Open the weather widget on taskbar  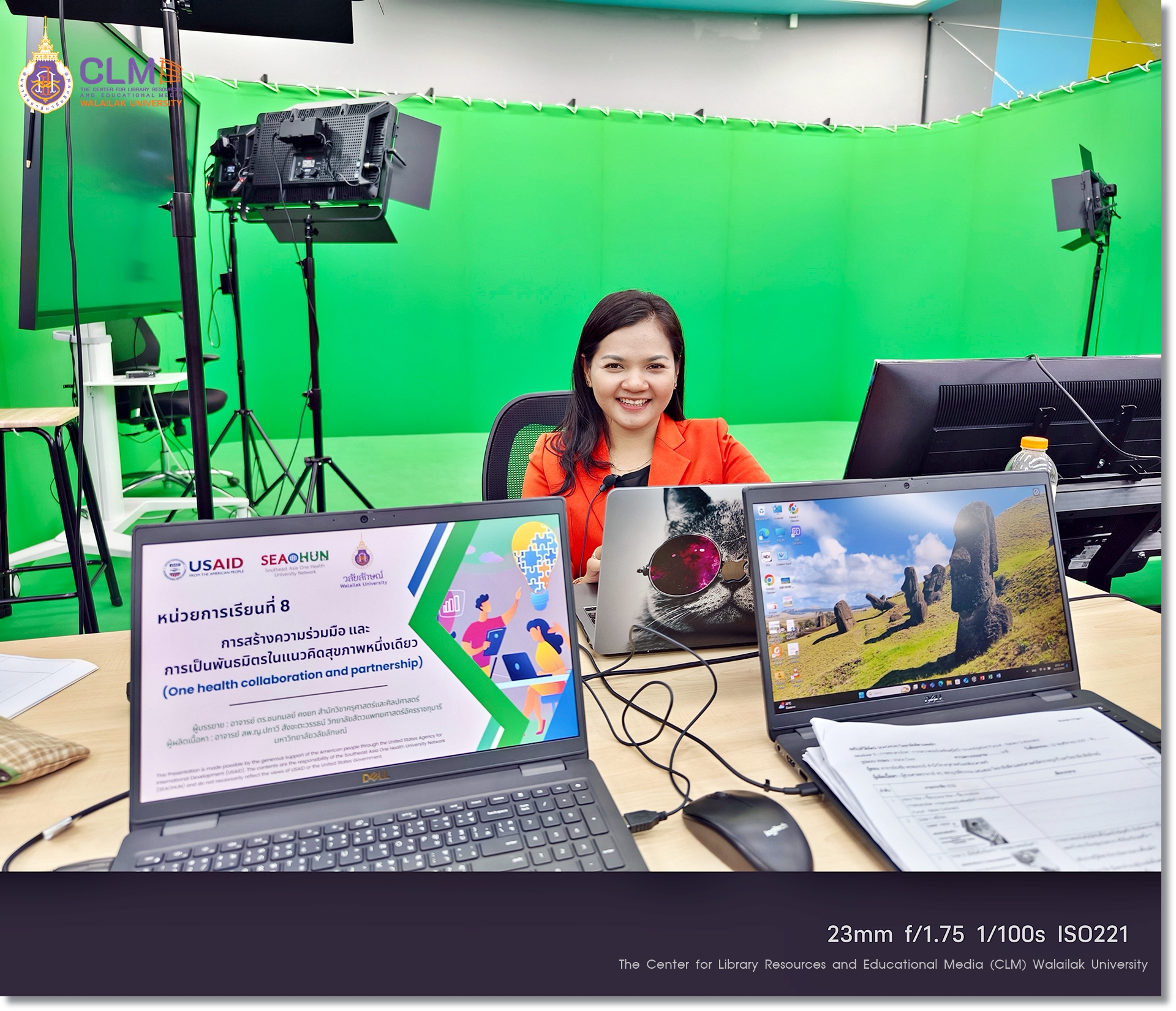coord(785,705)
